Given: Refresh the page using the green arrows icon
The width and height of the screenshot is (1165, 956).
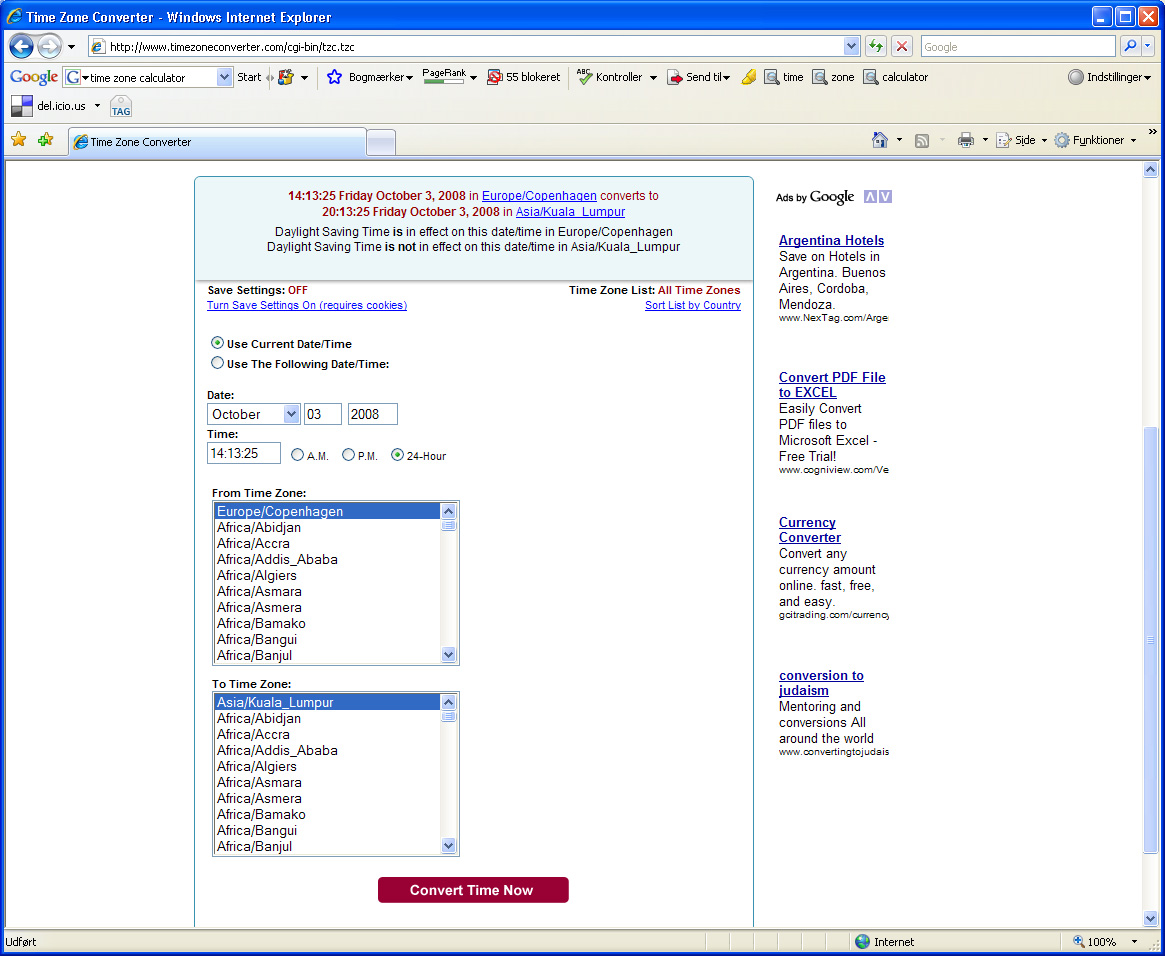Looking at the screenshot, I should [x=876, y=47].
